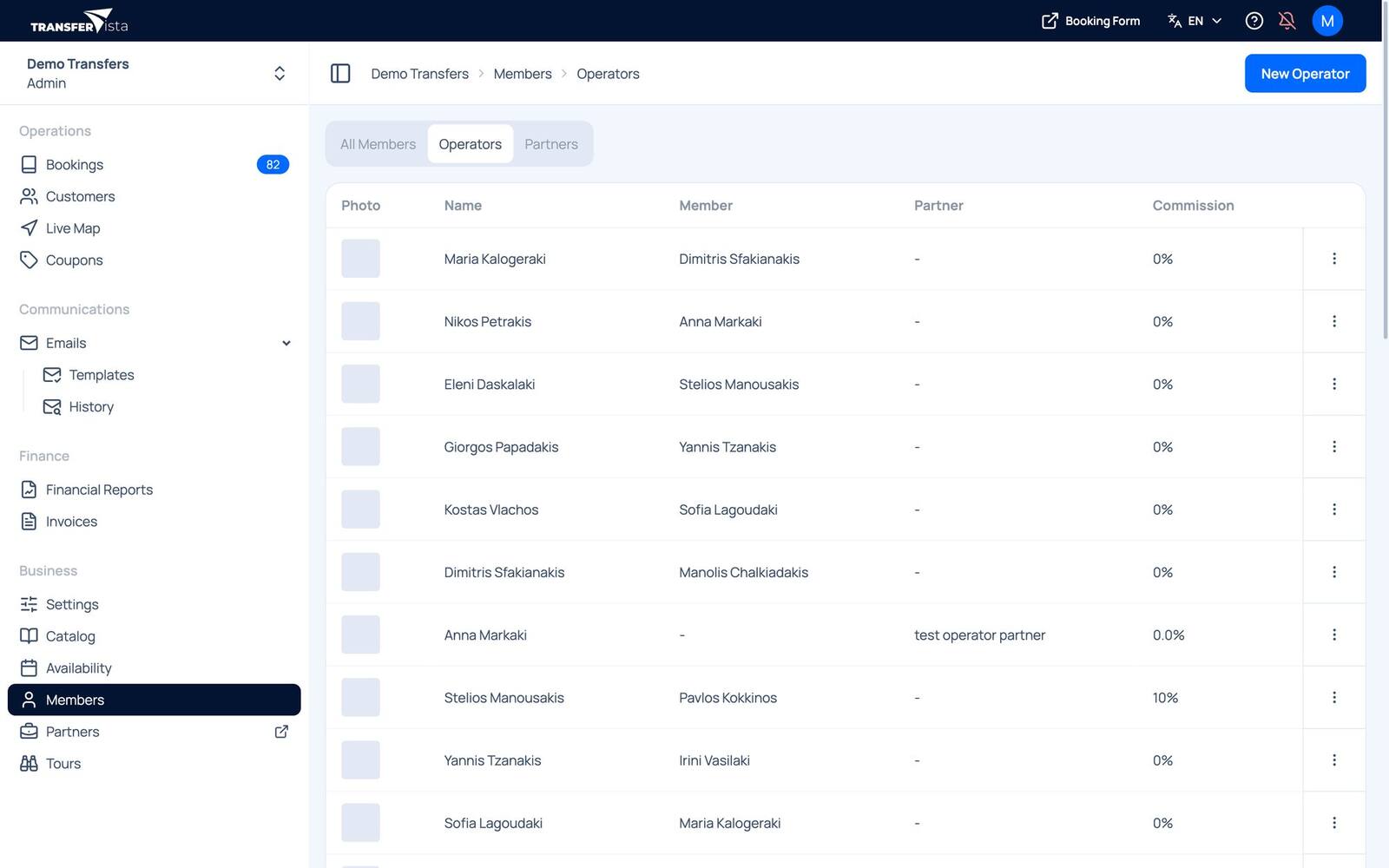Open the help question mark icon

tap(1254, 21)
